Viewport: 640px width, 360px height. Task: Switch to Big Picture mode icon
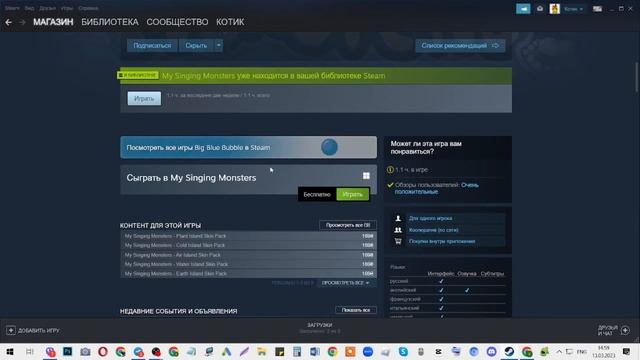[597, 9]
